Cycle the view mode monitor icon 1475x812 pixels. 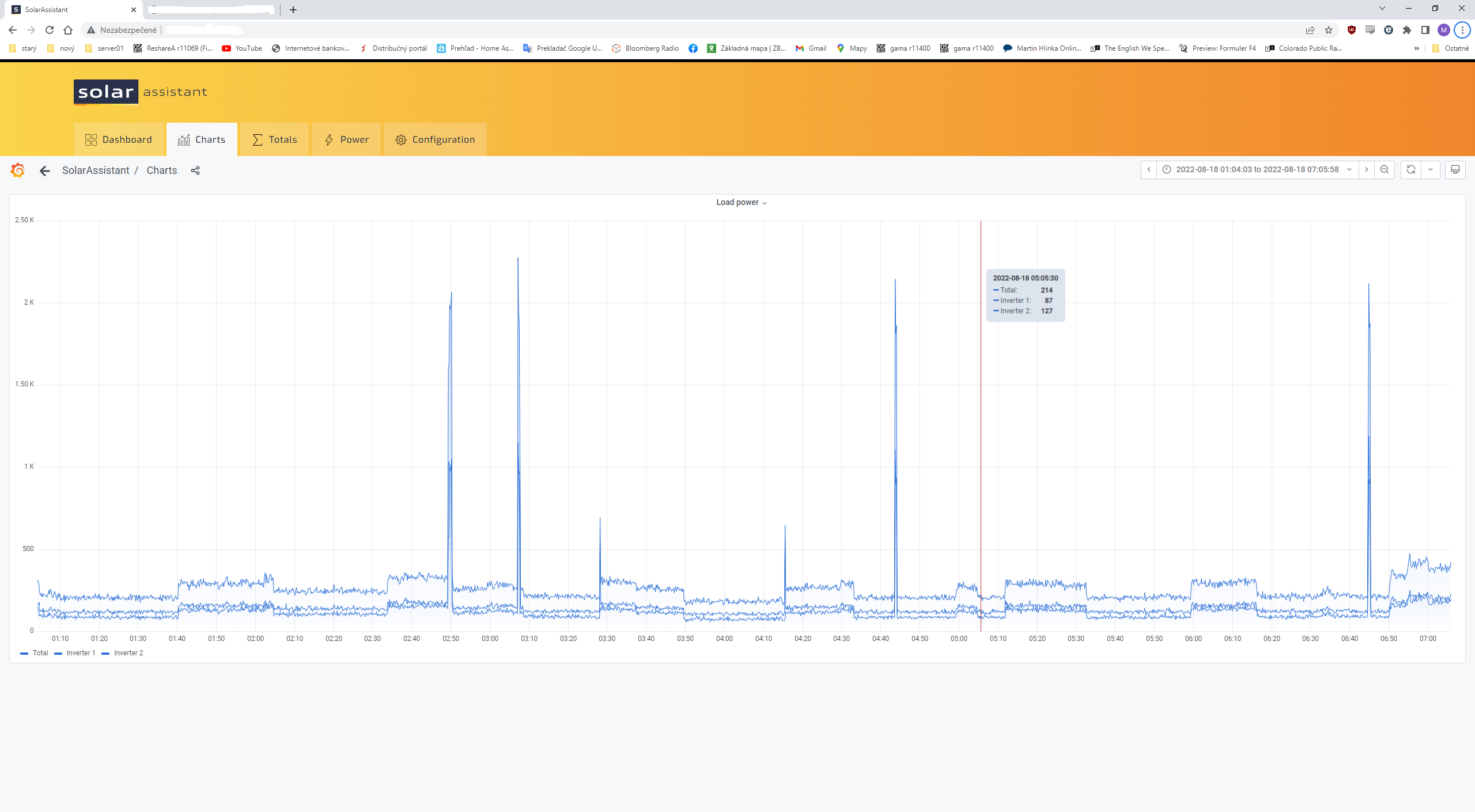[1455, 169]
